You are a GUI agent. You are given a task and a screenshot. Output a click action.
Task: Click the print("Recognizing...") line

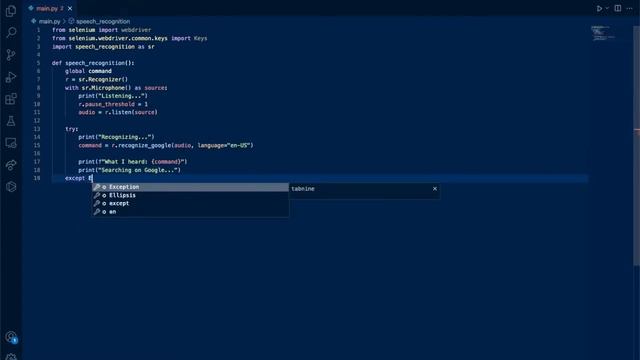click(116, 137)
